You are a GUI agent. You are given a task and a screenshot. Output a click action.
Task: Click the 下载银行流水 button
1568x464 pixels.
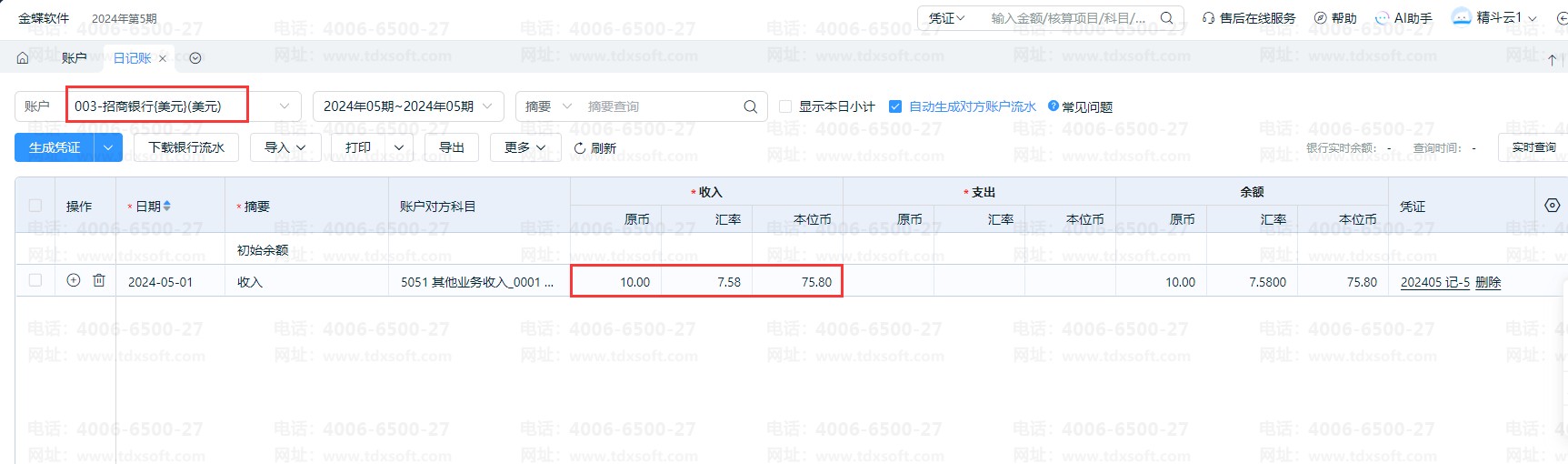click(x=186, y=147)
